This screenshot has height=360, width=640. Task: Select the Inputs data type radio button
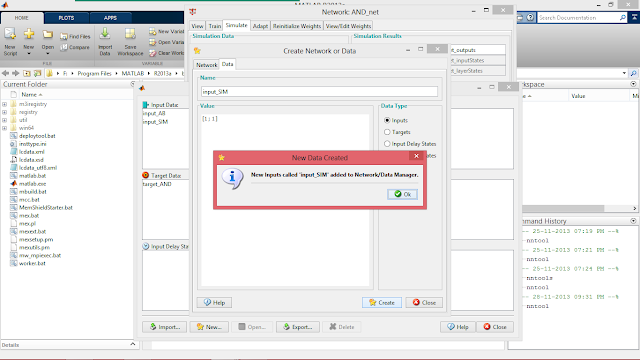tap(387, 120)
